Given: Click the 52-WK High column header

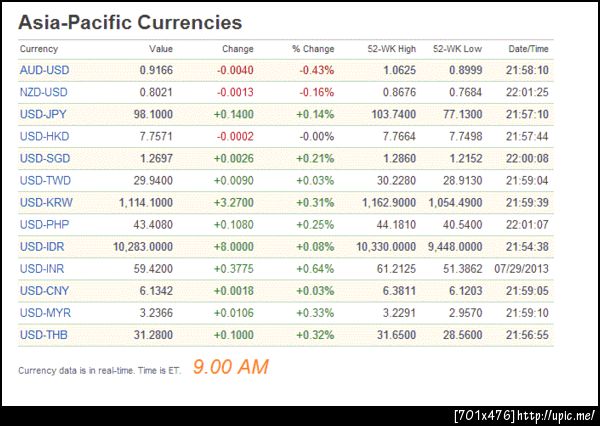Looking at the screenshot, I should pos(390,49).
